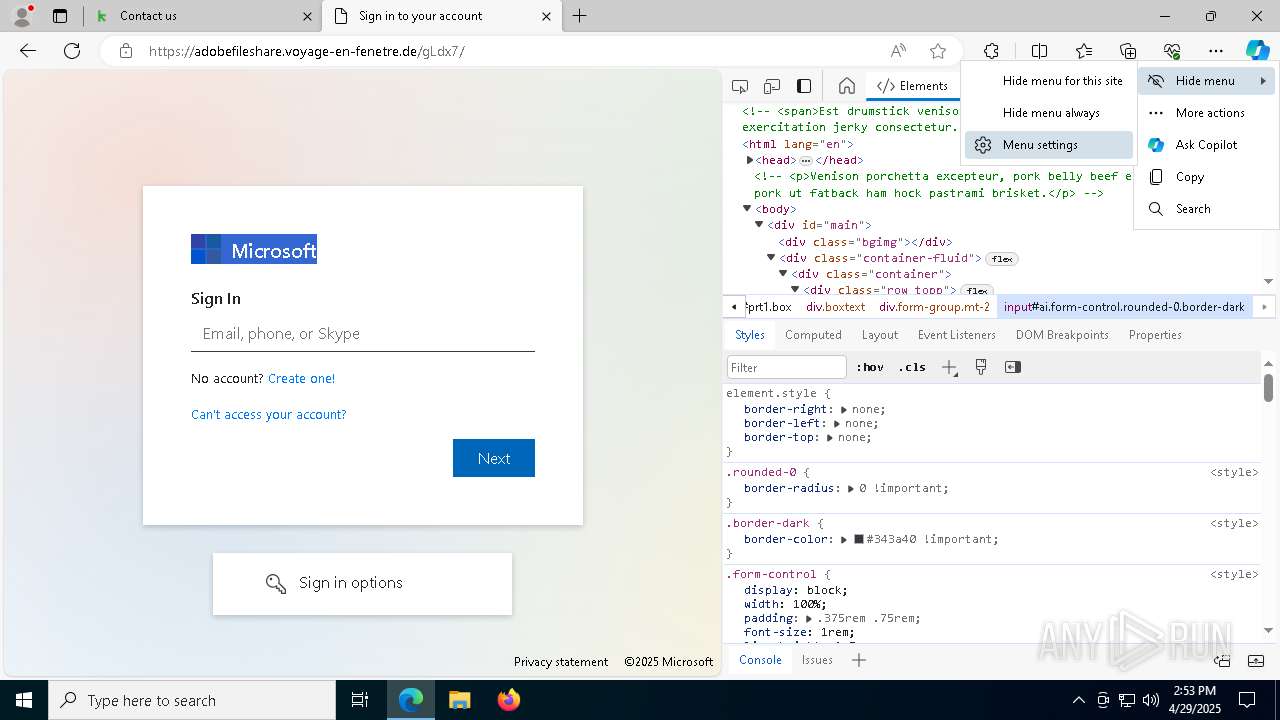Switch to the Computed tab

[x=813, y=335]
